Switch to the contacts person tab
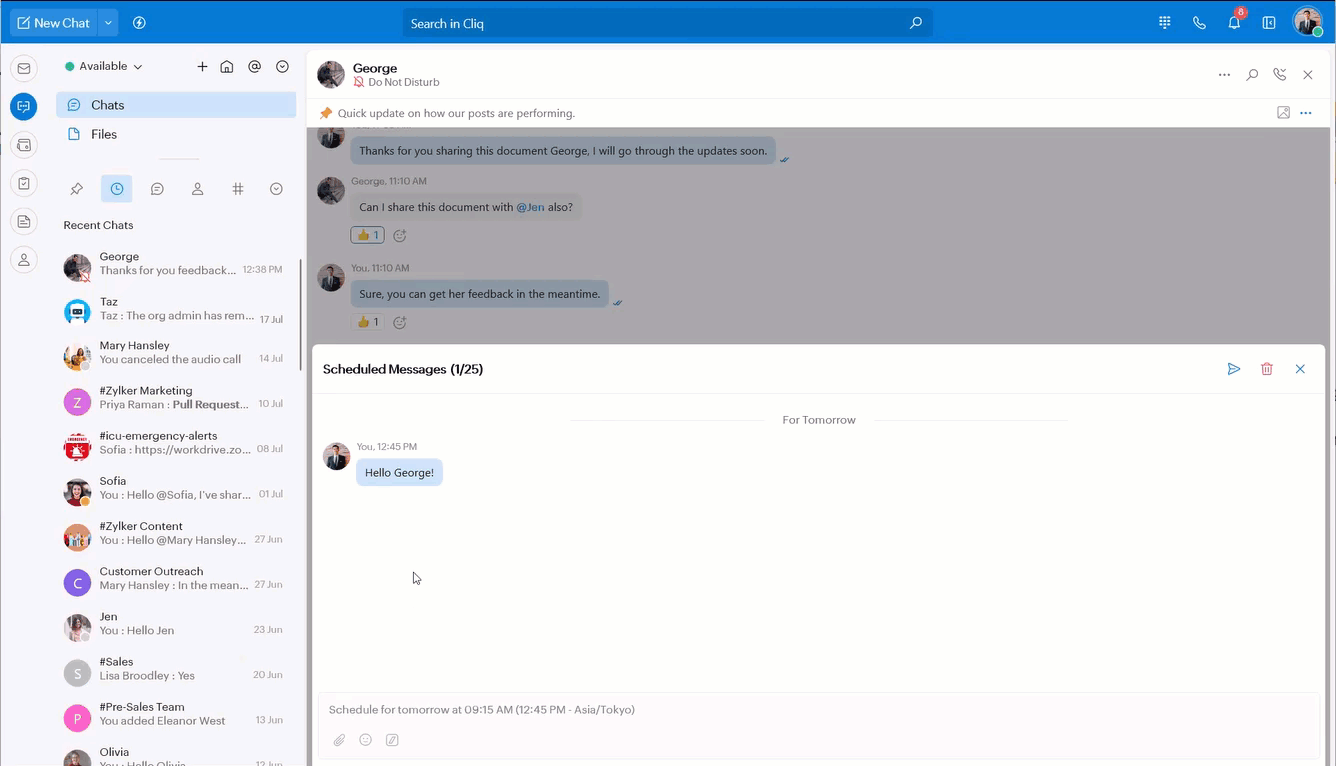1336x766 pixels. (x=197, y=189)
